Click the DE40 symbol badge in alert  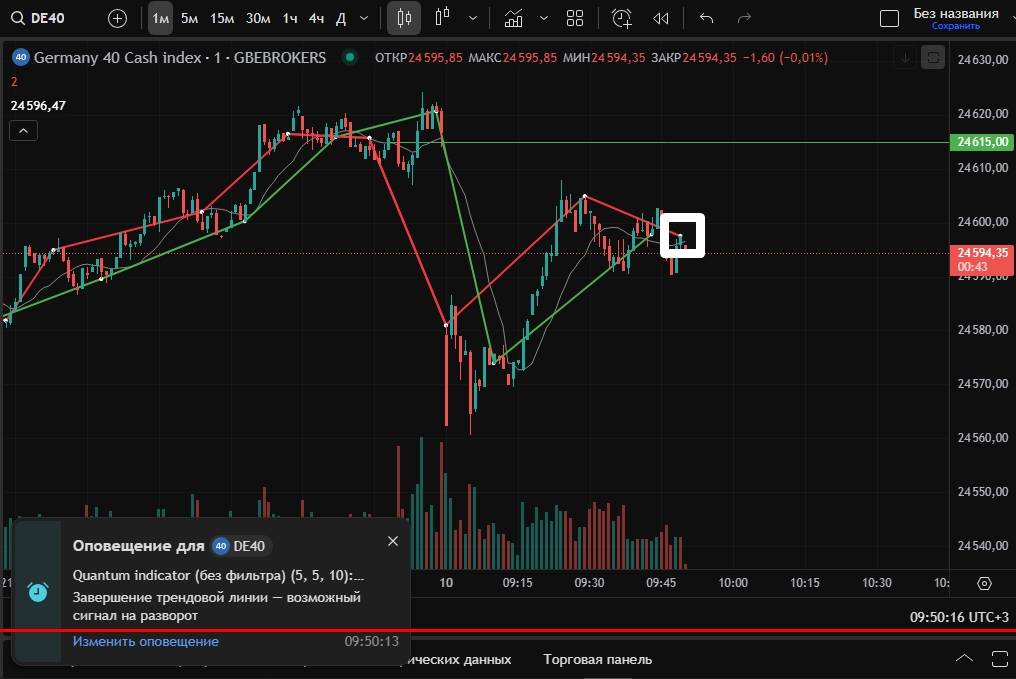click(241, 546)
